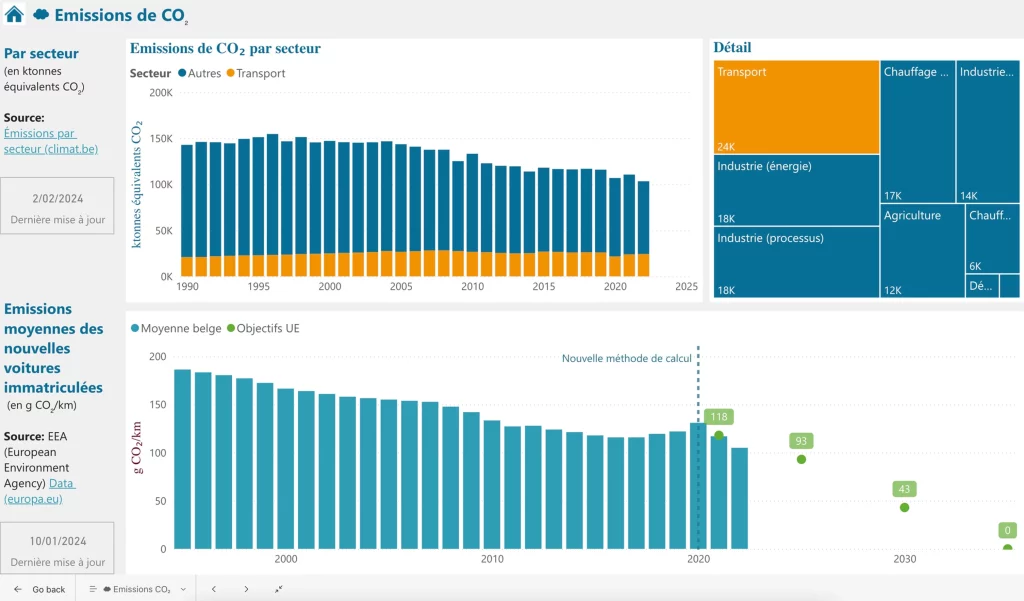Image resolution: width=1024 pixels, height=601 pixels.
Task: Toggle the Objectifs UE legend marker
Action: click(x=232, y=328)
